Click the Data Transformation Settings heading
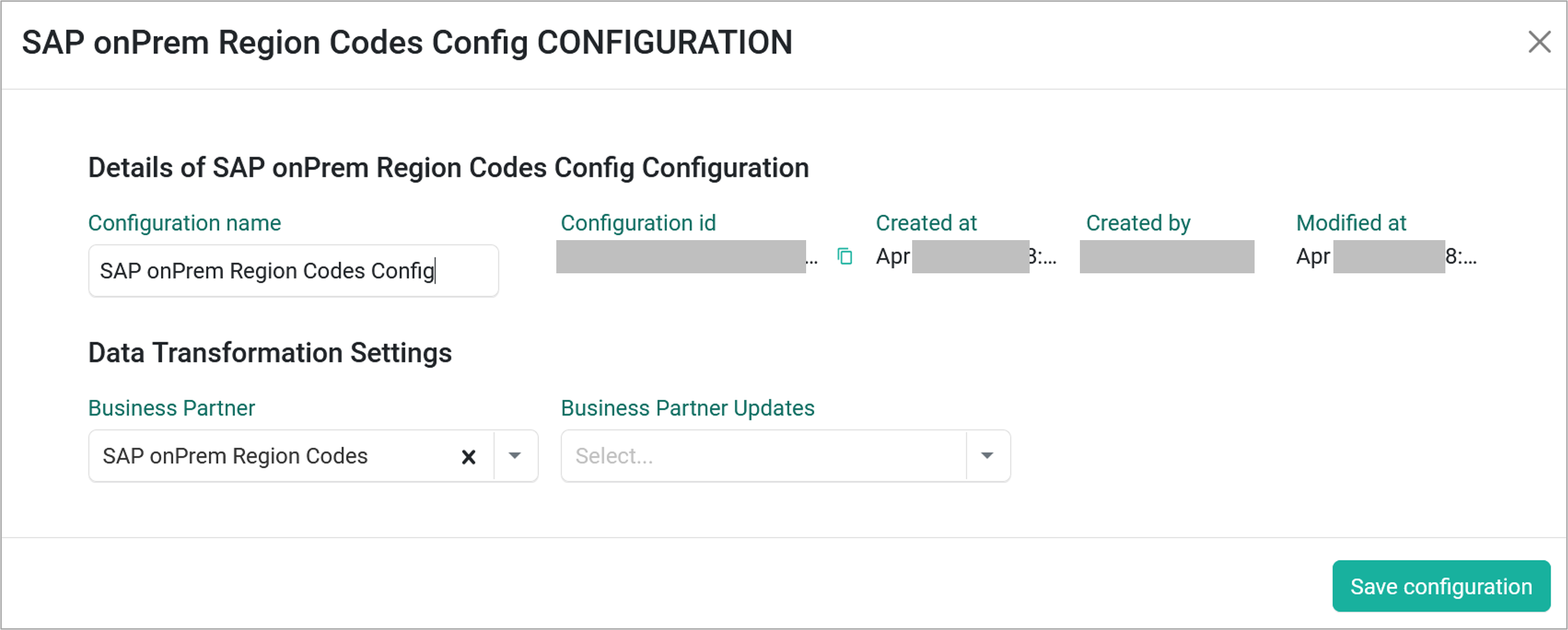The height and width of the screenshot is (630, 1568). 270,353
